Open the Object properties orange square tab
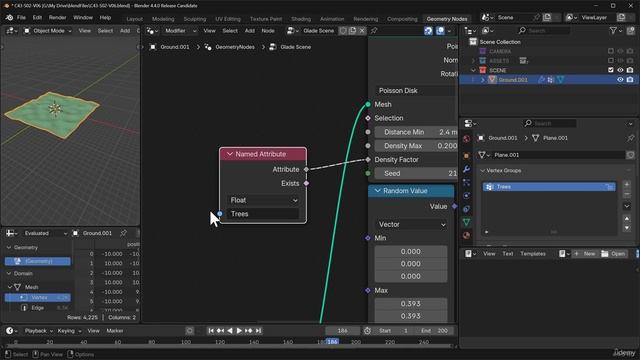 [466, 156]
